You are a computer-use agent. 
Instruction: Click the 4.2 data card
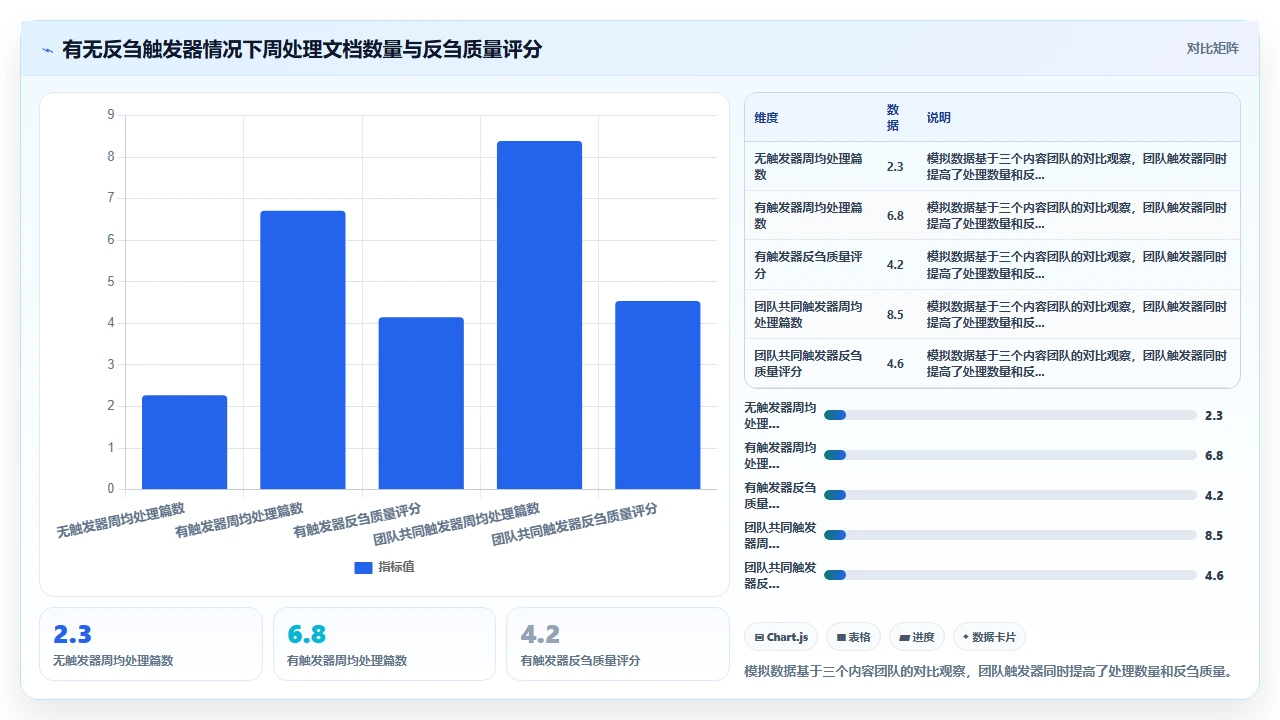(618, 644)
